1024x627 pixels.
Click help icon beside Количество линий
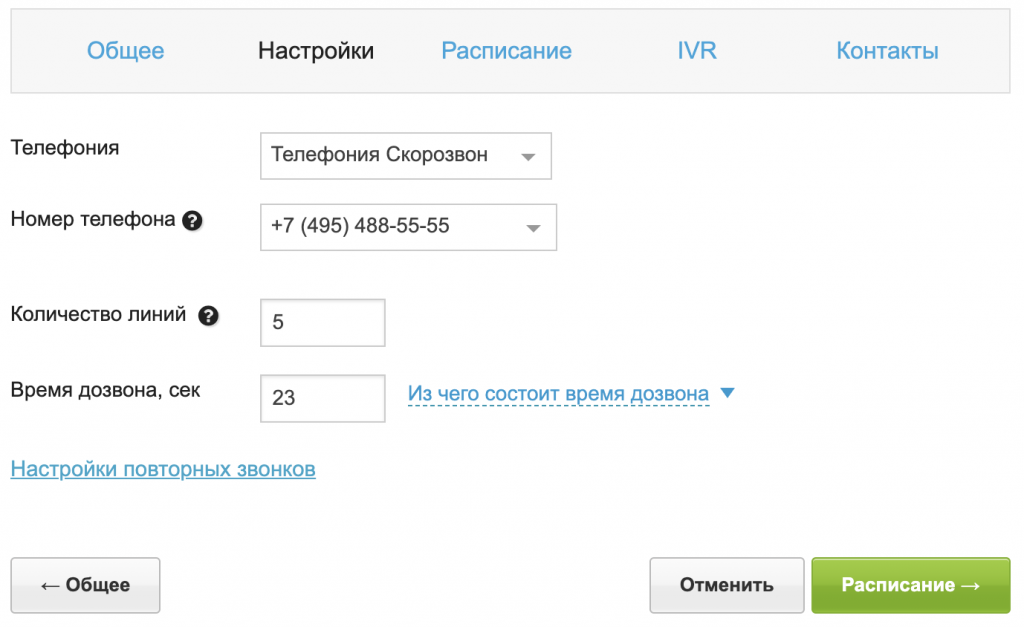(208, 316)
